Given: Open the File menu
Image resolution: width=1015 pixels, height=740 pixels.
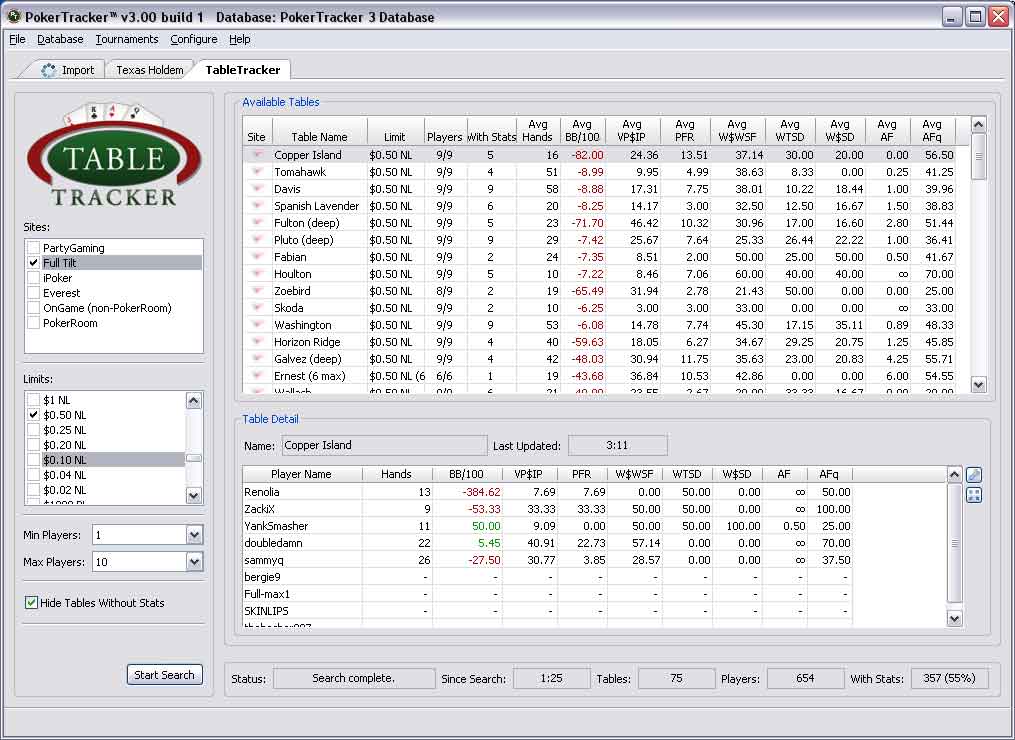Looking at the screenshot, I should click(17, 39).
